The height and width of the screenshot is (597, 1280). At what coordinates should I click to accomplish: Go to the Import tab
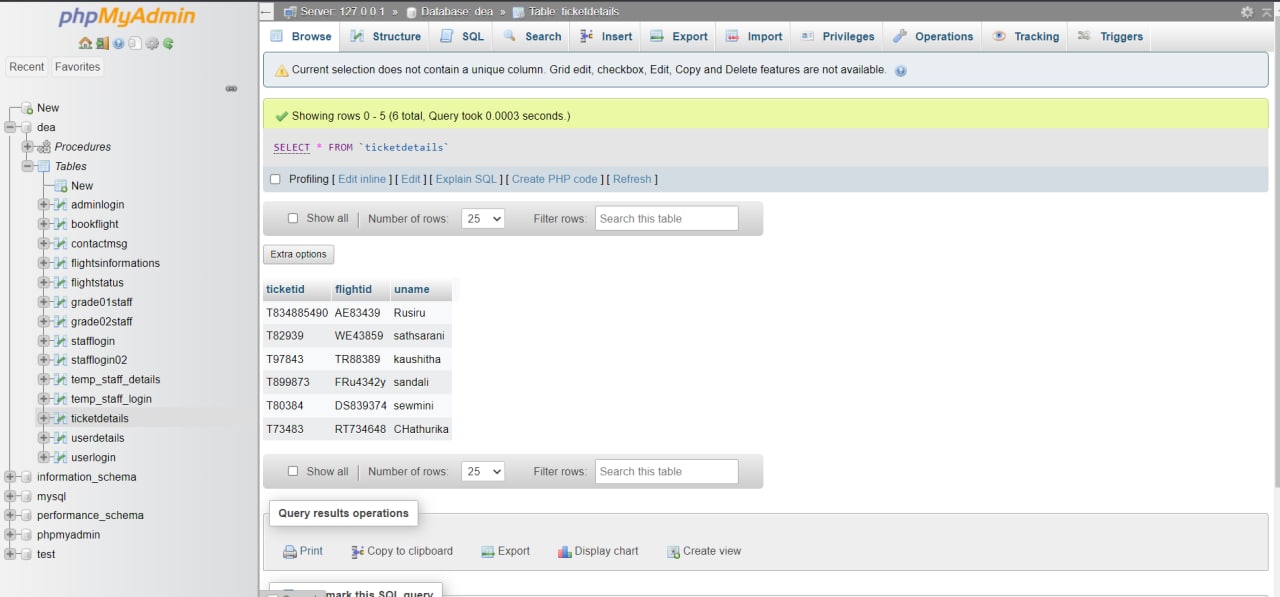click(x=754, y=36)
